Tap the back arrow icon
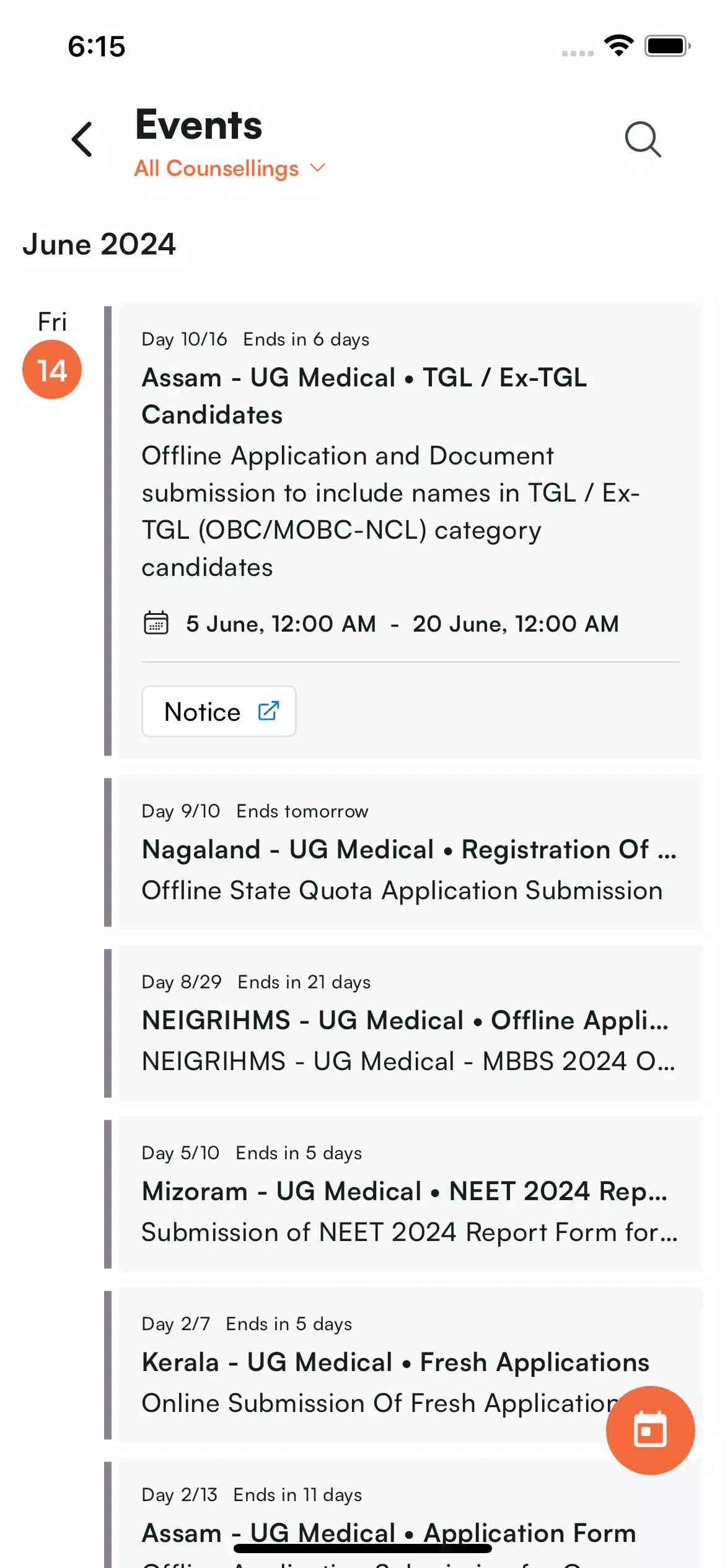Viewport: 725px width, 1568px height. (82, 139)
